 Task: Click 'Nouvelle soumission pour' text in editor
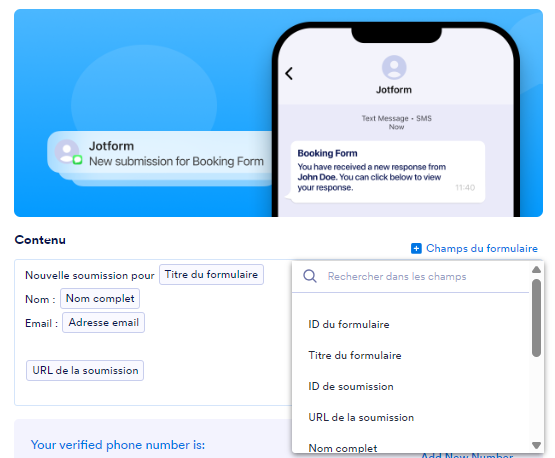pyautogui.click(x=90, y=275)
